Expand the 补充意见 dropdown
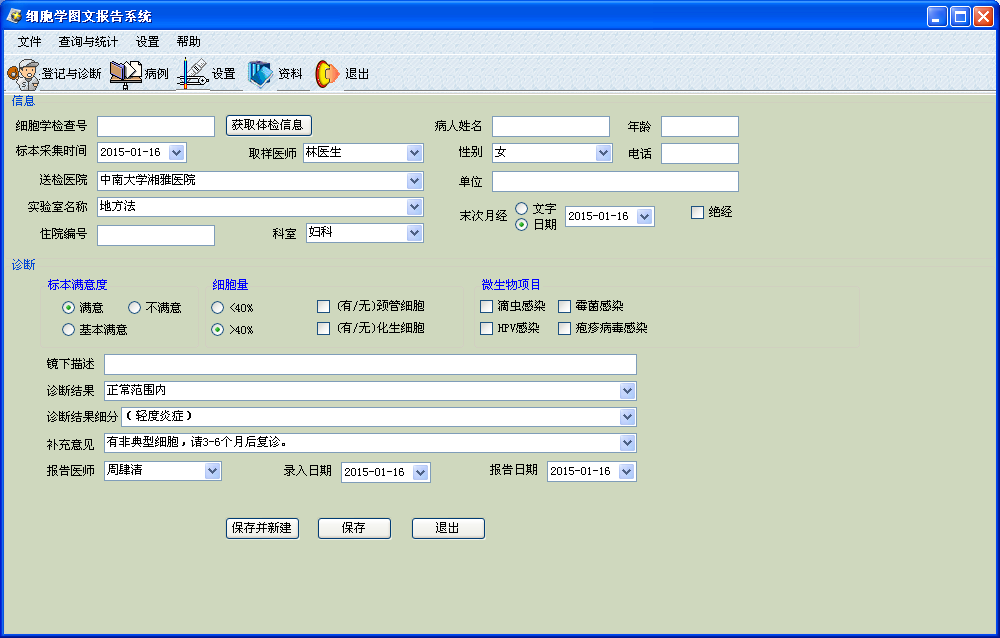Screen dimensions: 1000x638 tap(628, 443)
